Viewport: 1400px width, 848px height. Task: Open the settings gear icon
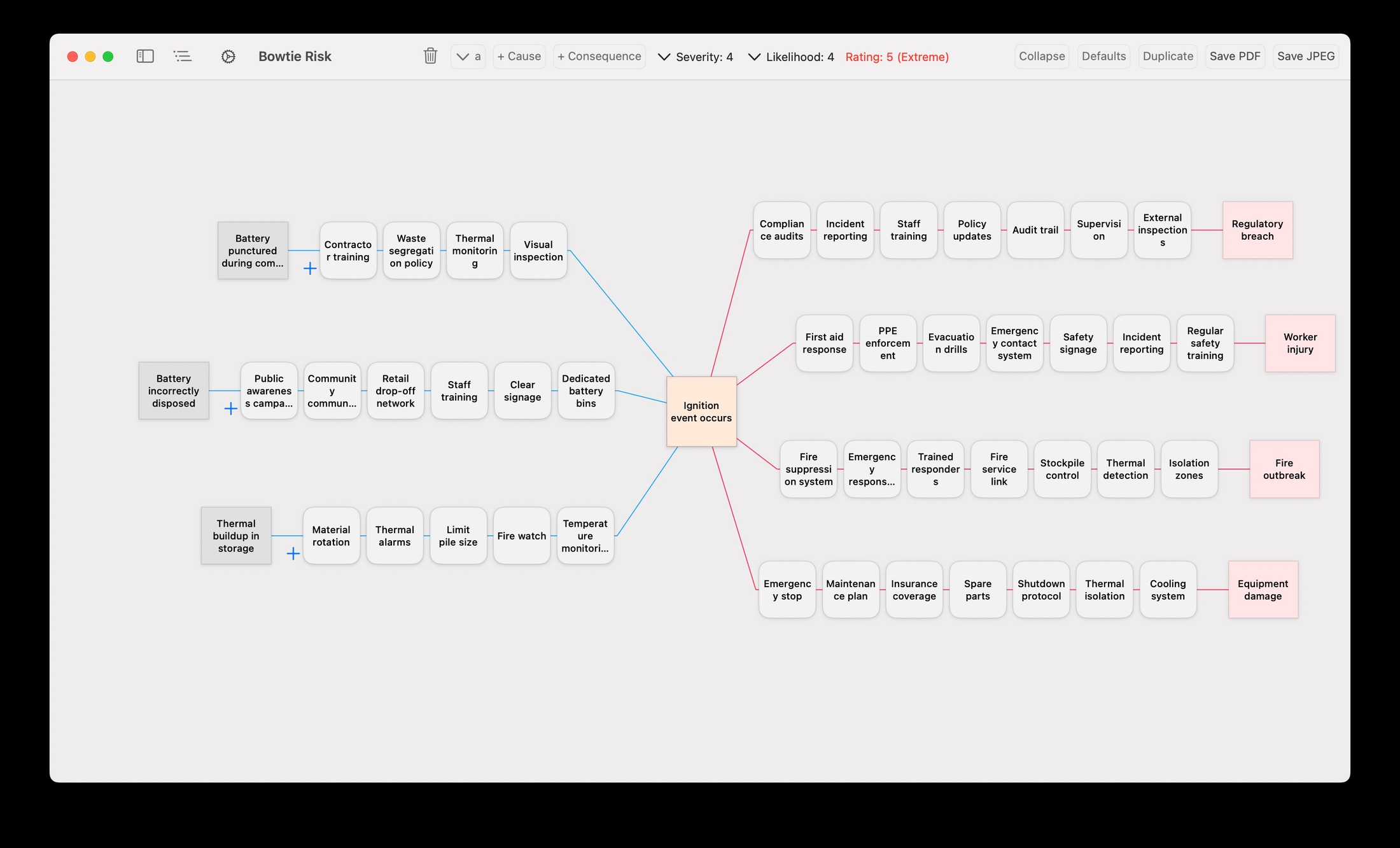click(228, 56)
